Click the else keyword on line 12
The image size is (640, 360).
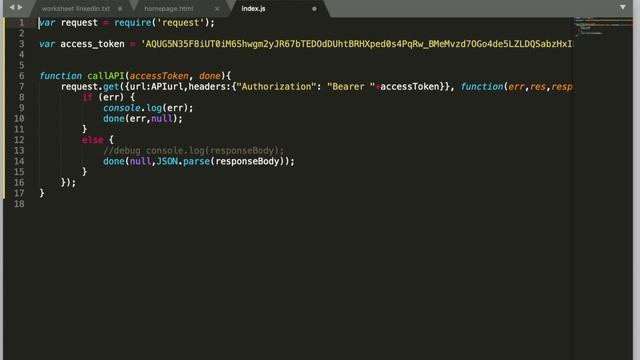[x=93, y=140]
